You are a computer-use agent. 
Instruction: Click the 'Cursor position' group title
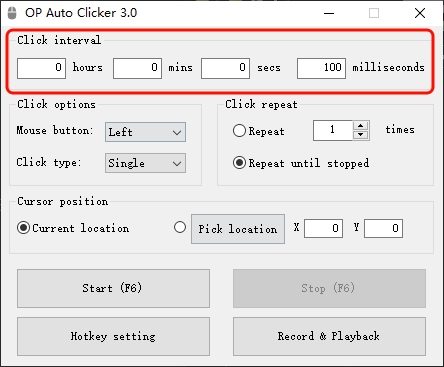pos(63,202)
